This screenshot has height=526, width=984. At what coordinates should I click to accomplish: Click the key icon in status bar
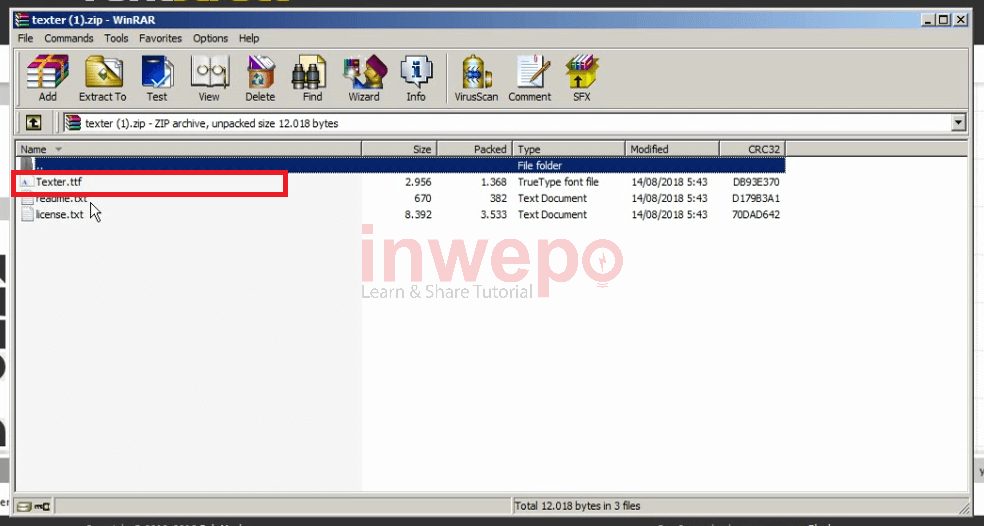43,506
